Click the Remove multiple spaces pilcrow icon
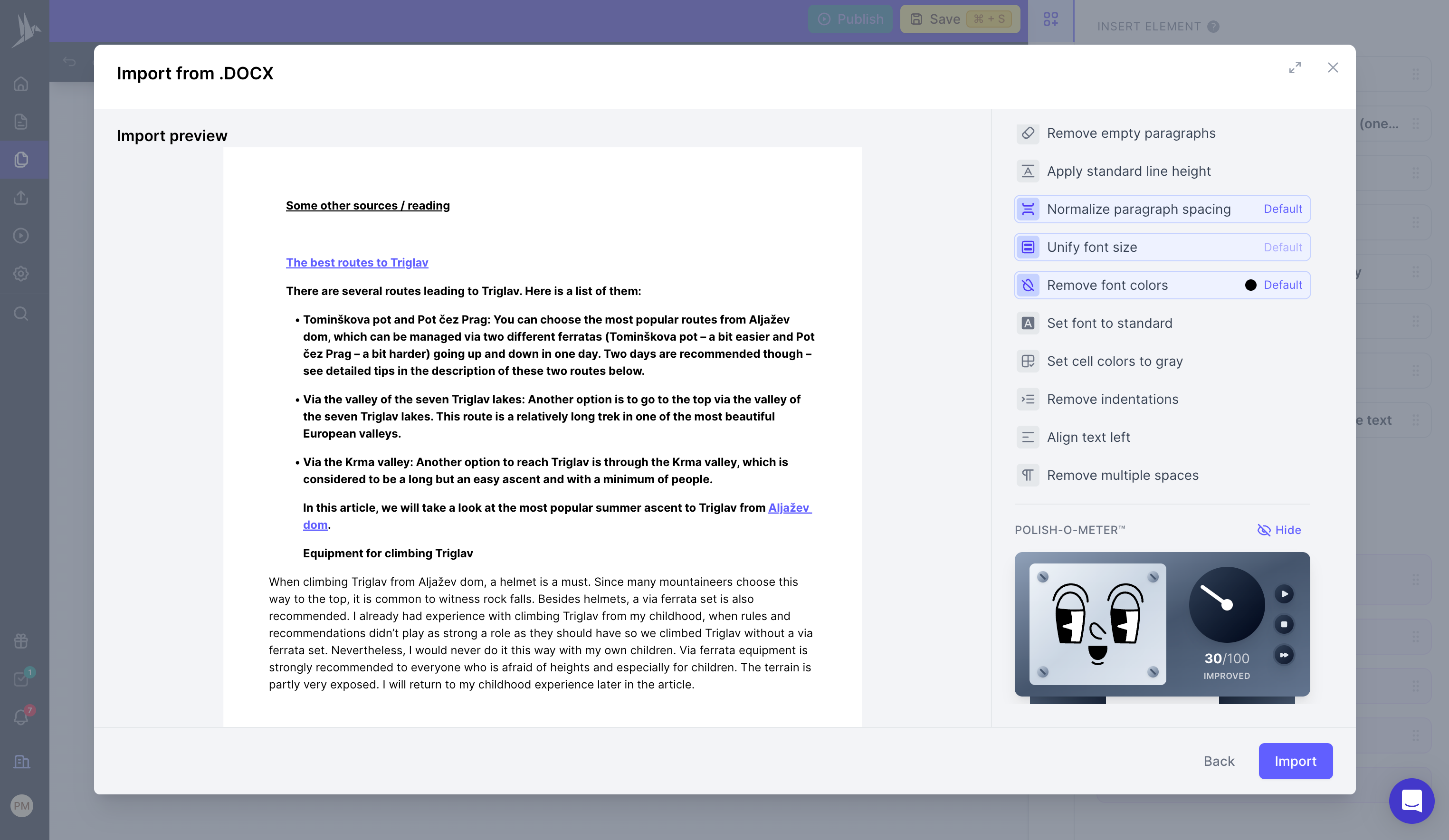The width and height of the screenshot is (1449, 840). point(1028,476)
